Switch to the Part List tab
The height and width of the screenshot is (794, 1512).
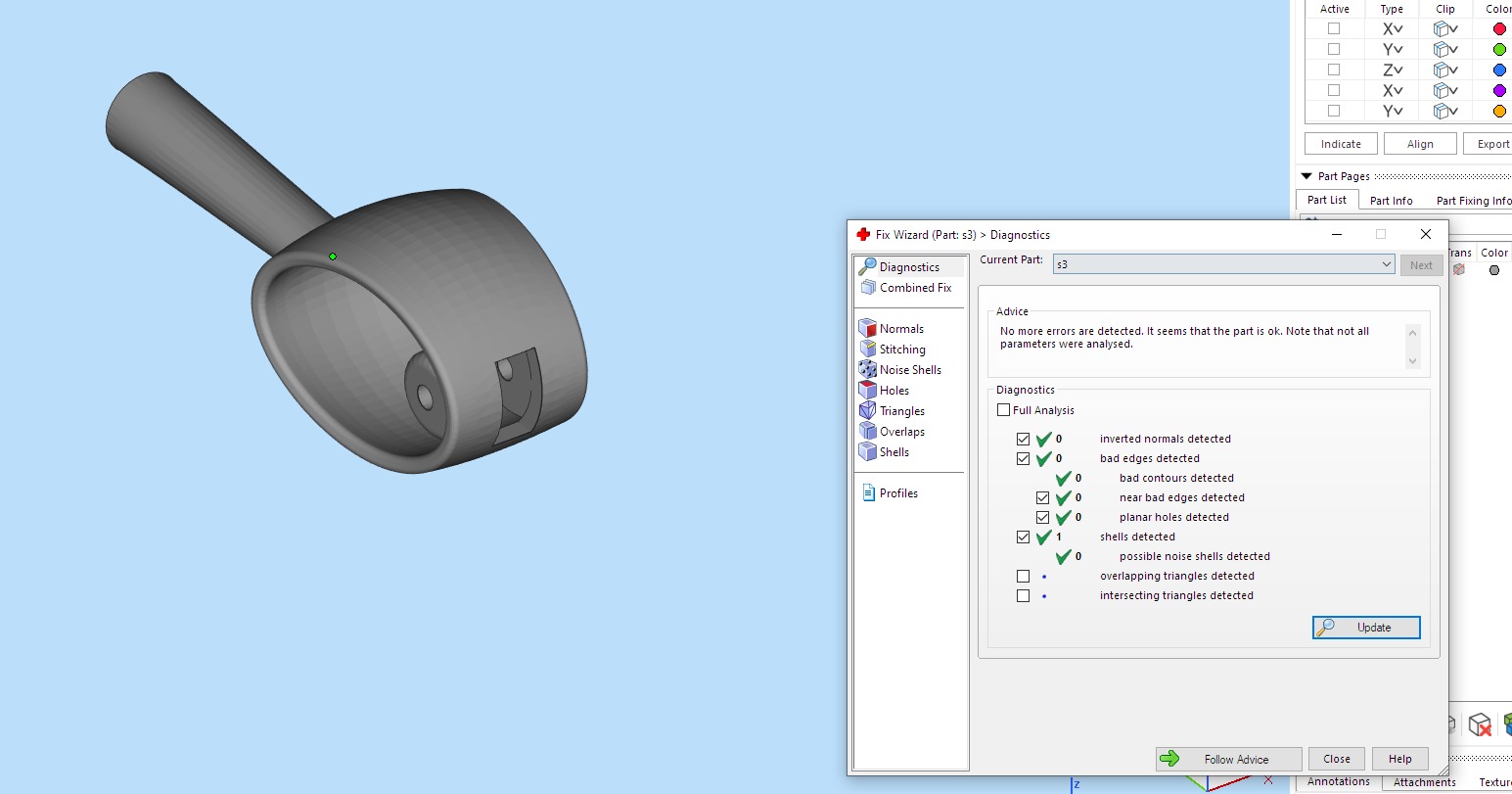coord(1327,200)
